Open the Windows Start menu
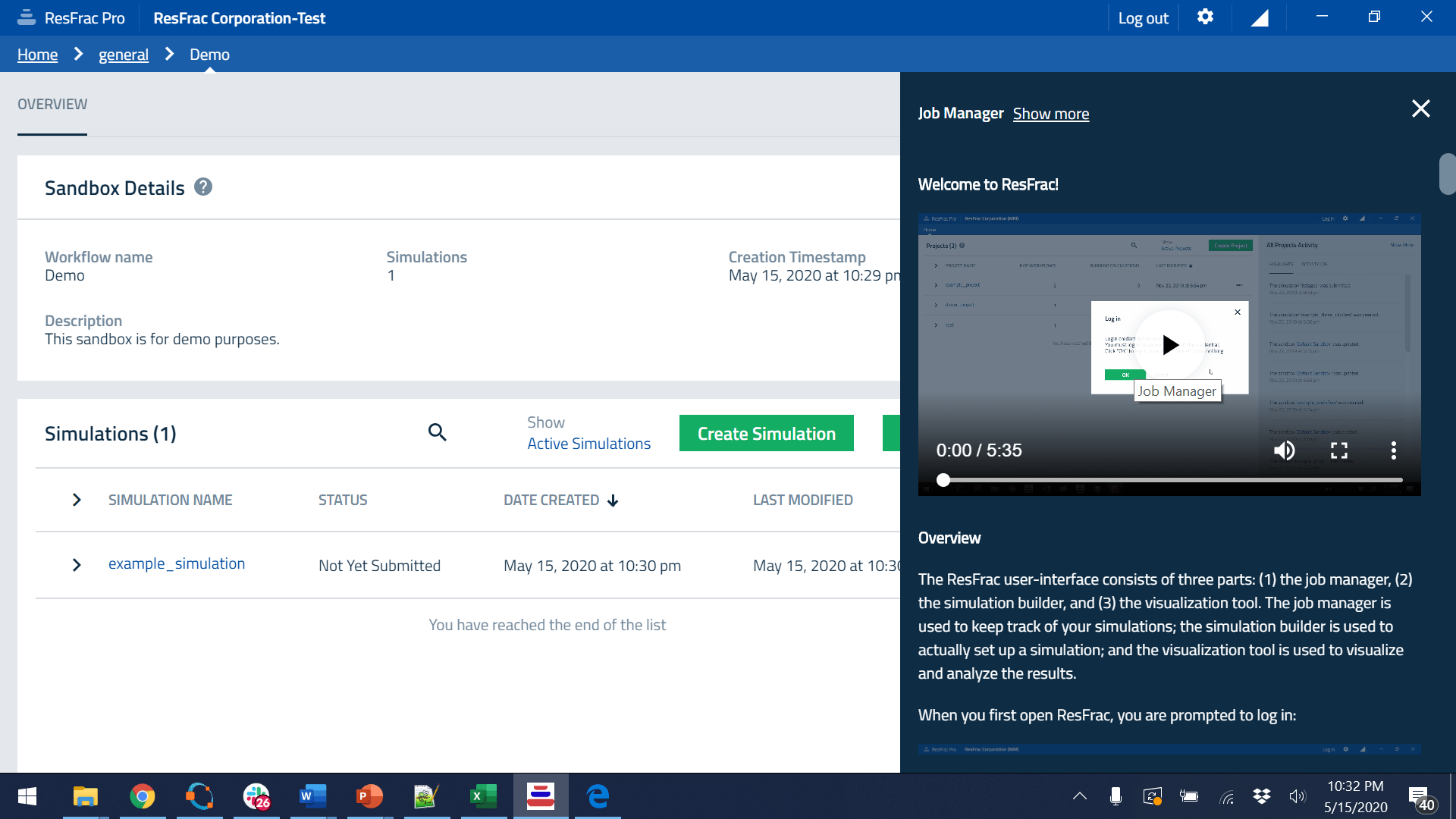The image size is (1456, 819). (x=27, y=796)
